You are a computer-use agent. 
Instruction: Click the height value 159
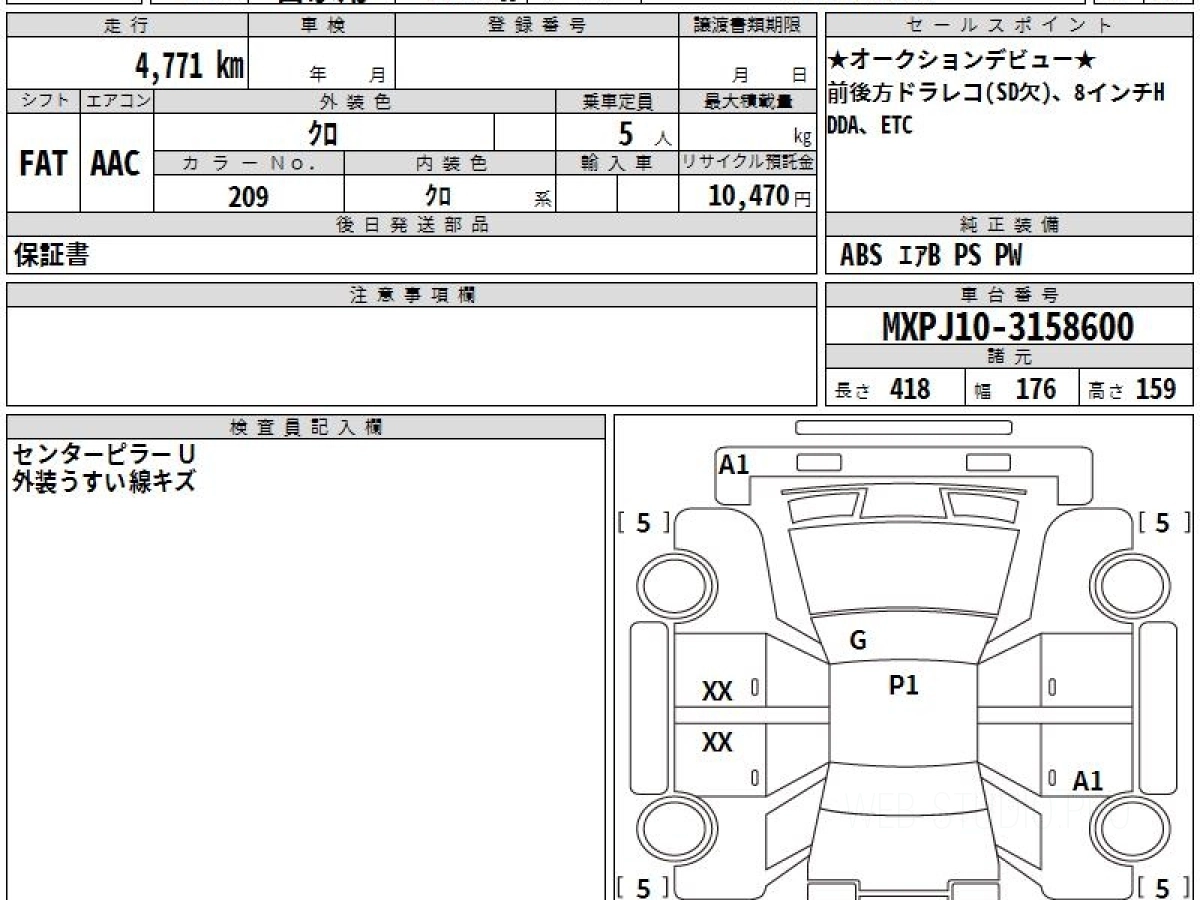(1155, 389)
